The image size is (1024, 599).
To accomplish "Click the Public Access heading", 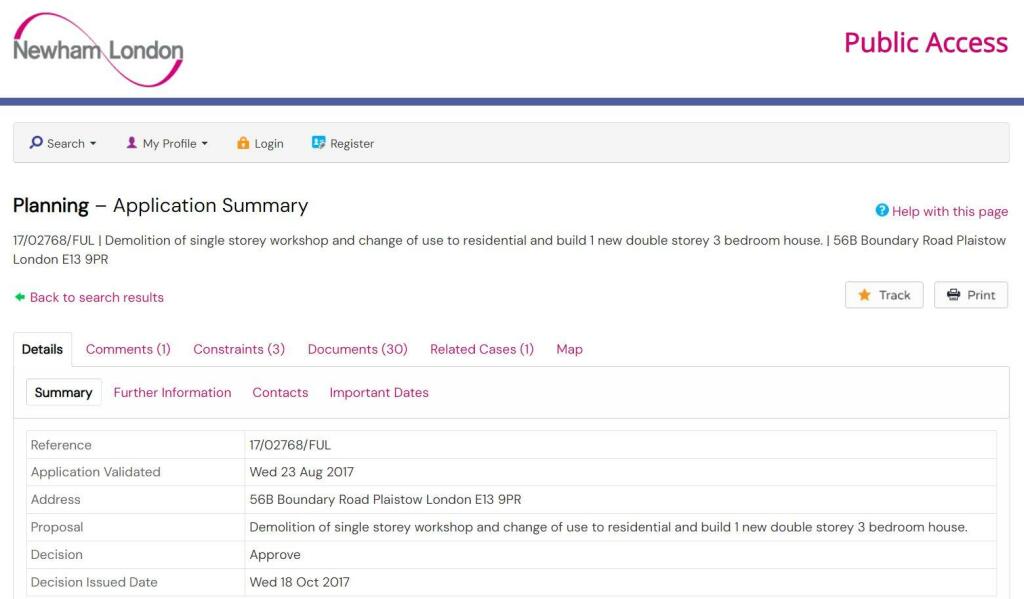I will click(925, 43).
